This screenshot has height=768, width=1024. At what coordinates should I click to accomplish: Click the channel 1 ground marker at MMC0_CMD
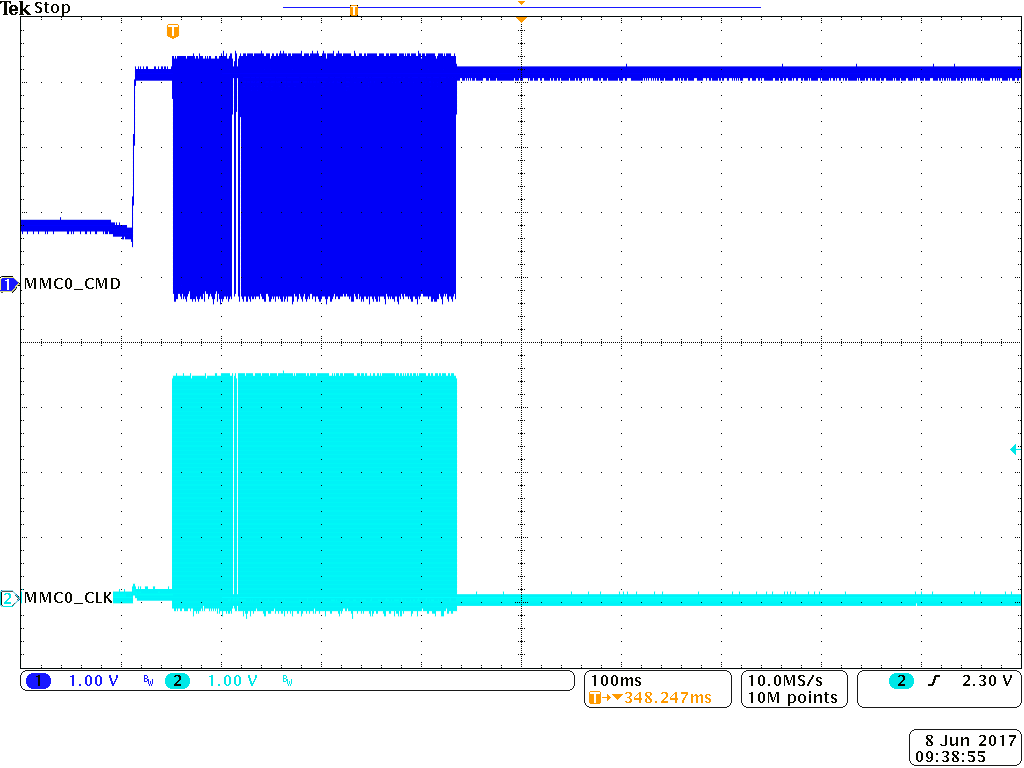pos(9,284)
